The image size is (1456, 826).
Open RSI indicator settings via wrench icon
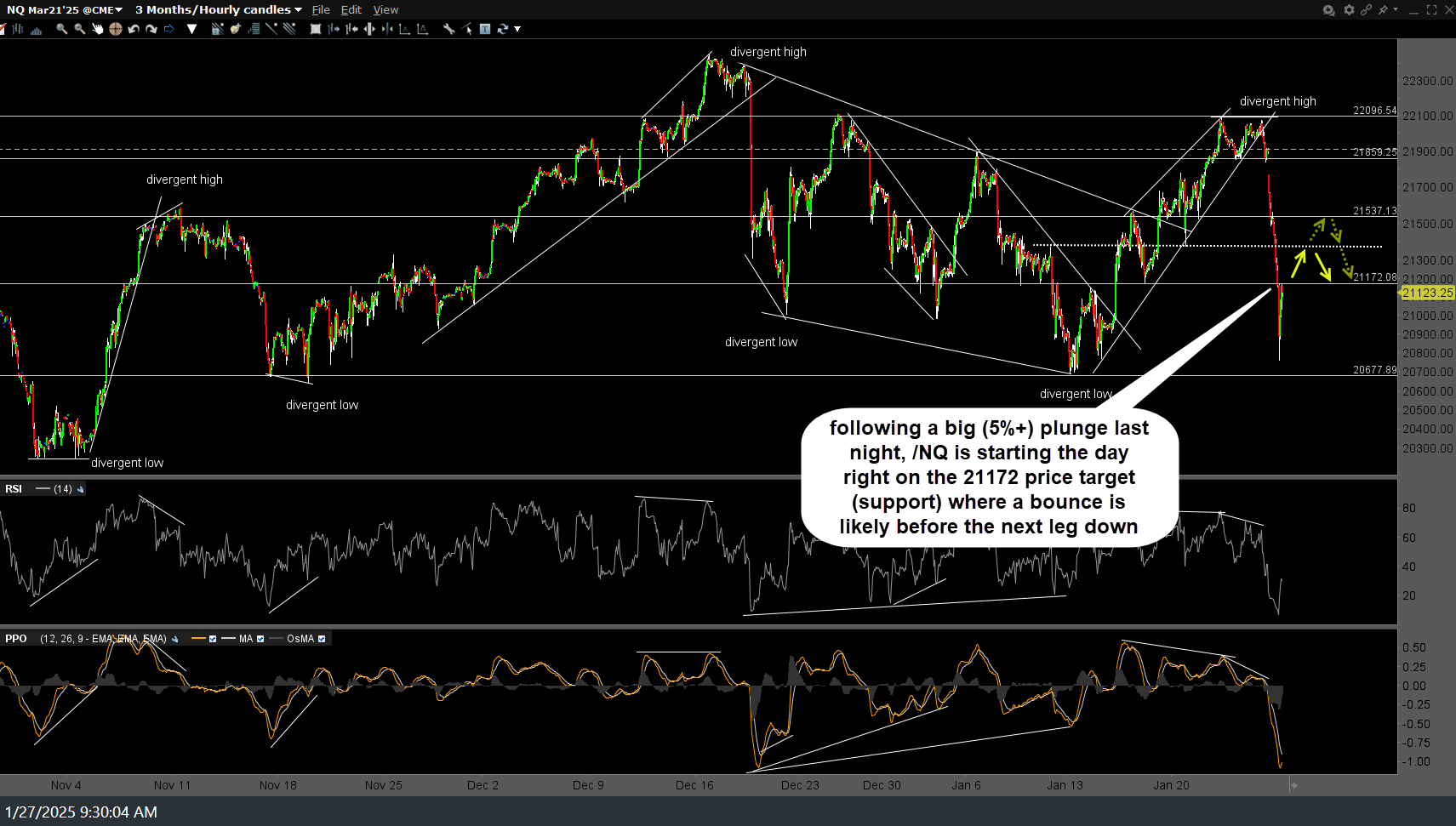tap(79, 489)
